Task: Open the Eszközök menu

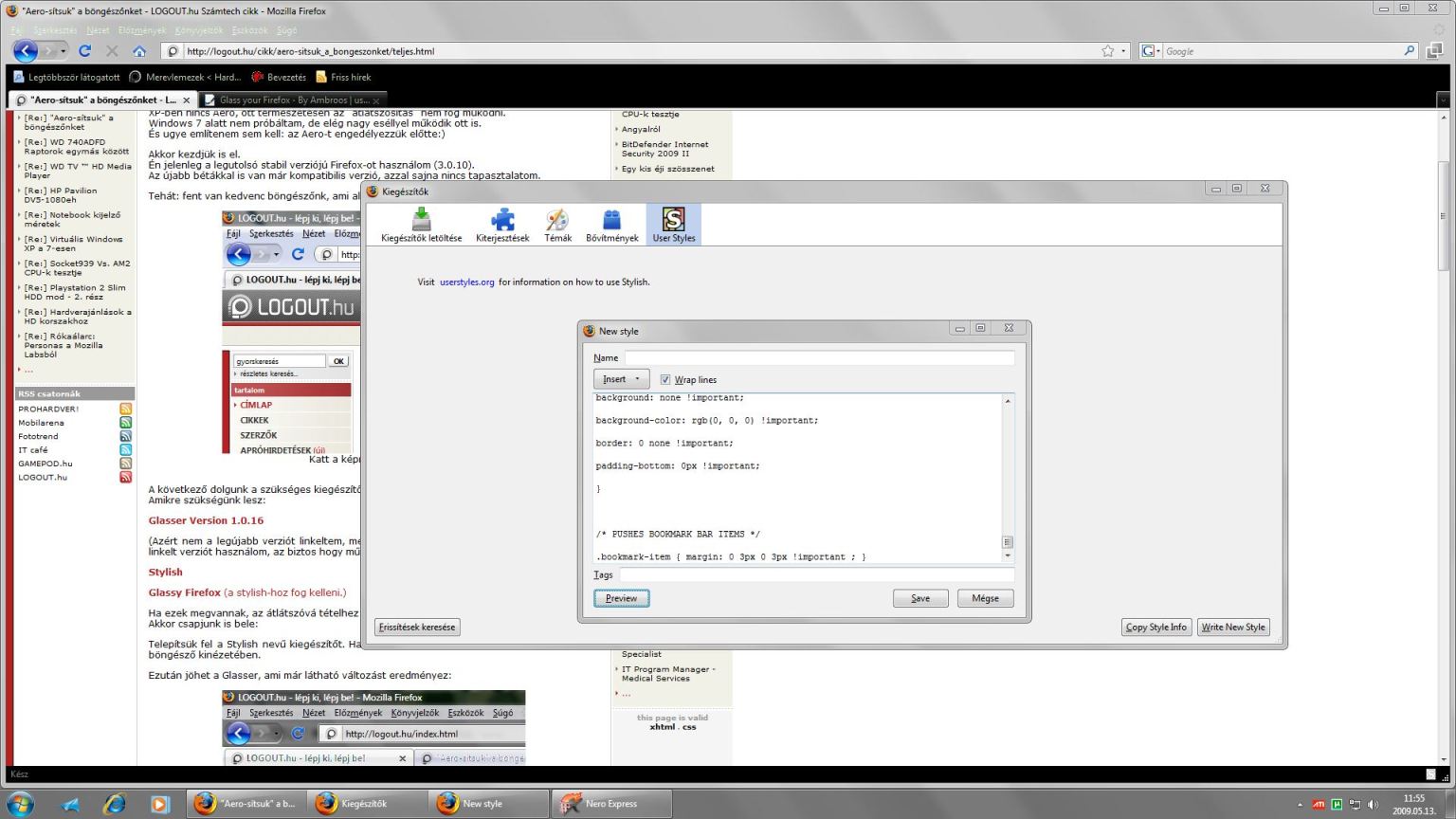Action: click(x=250, y=30)
